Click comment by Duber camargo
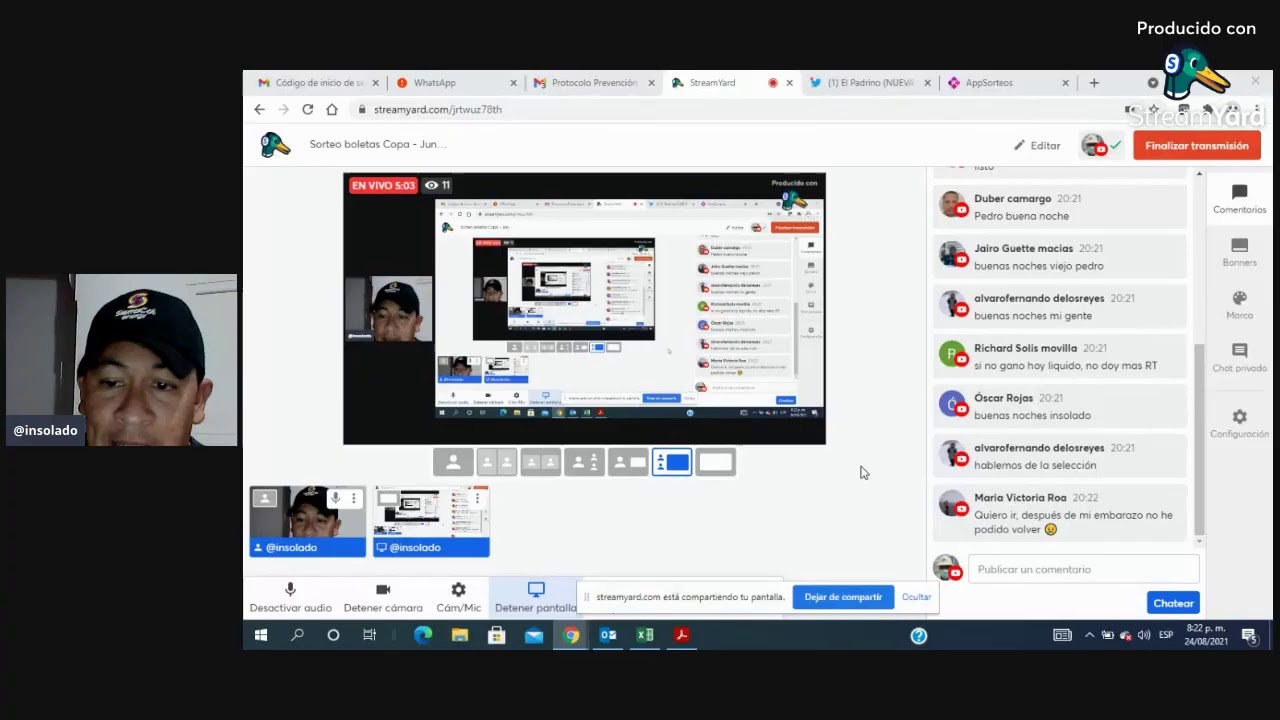Viewport: 1280px width, 720px height. point(1059,207)
